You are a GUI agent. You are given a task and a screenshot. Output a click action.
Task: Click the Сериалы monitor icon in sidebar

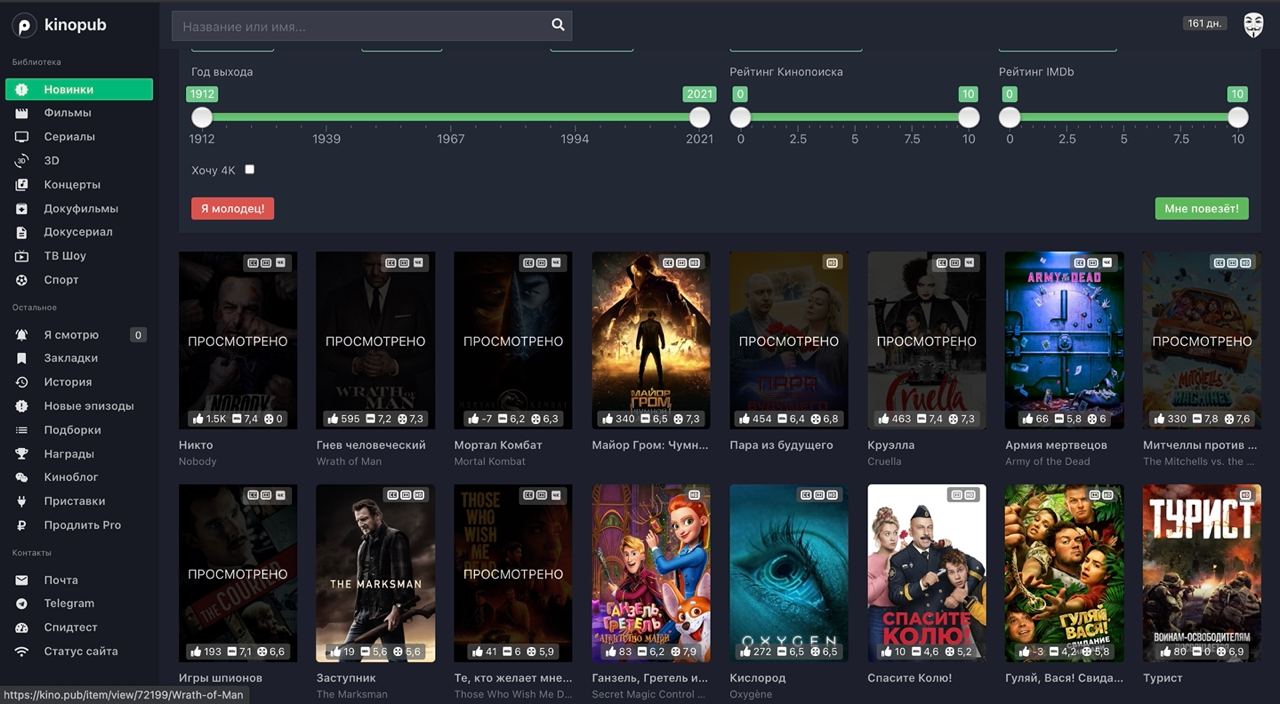point(21,137)
